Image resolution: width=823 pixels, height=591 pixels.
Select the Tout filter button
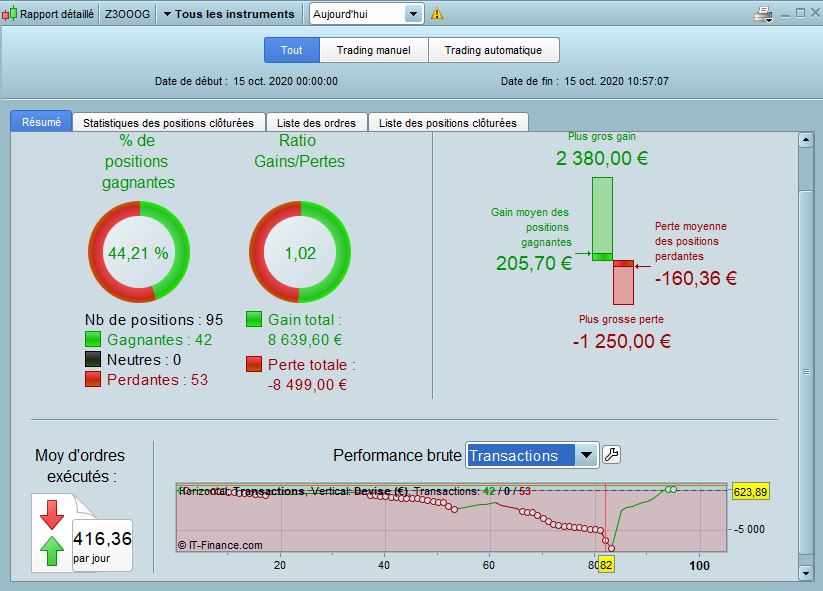pos(291,50)
